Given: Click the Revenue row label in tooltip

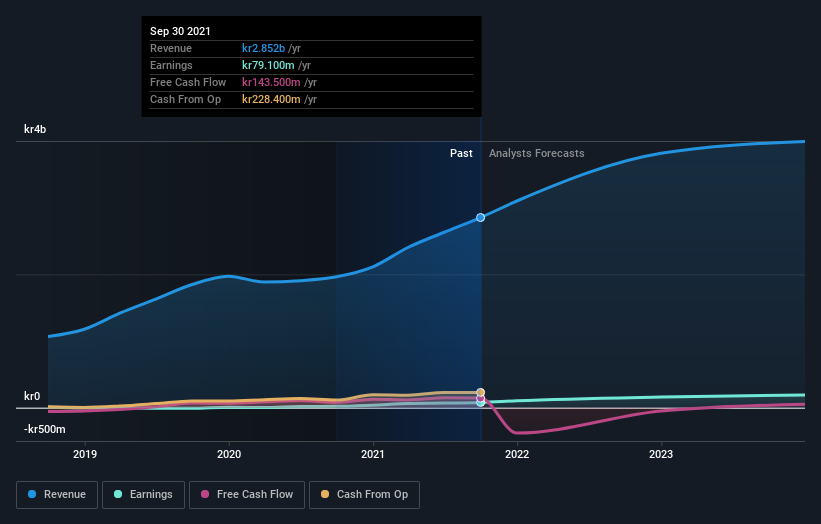Looking at the screenshot, I should 171,48.
